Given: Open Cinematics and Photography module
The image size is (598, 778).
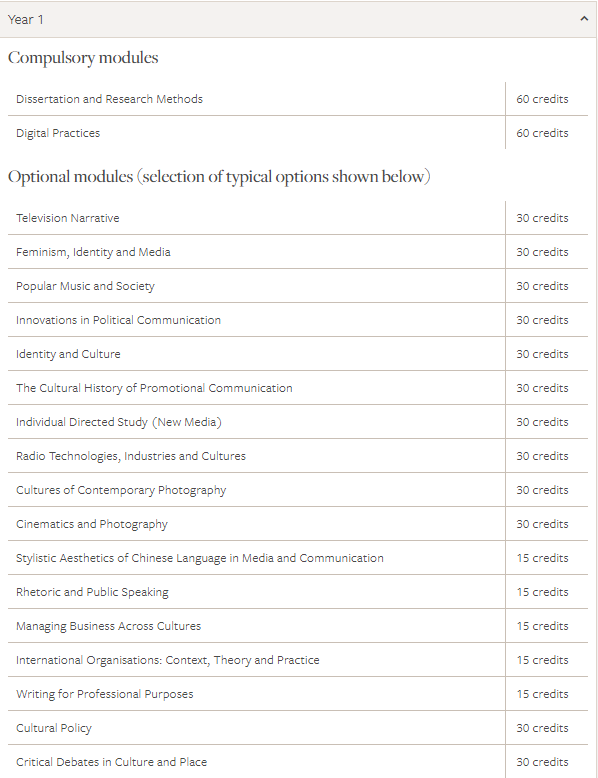Looking at the screenshot, I should (92, 524).
